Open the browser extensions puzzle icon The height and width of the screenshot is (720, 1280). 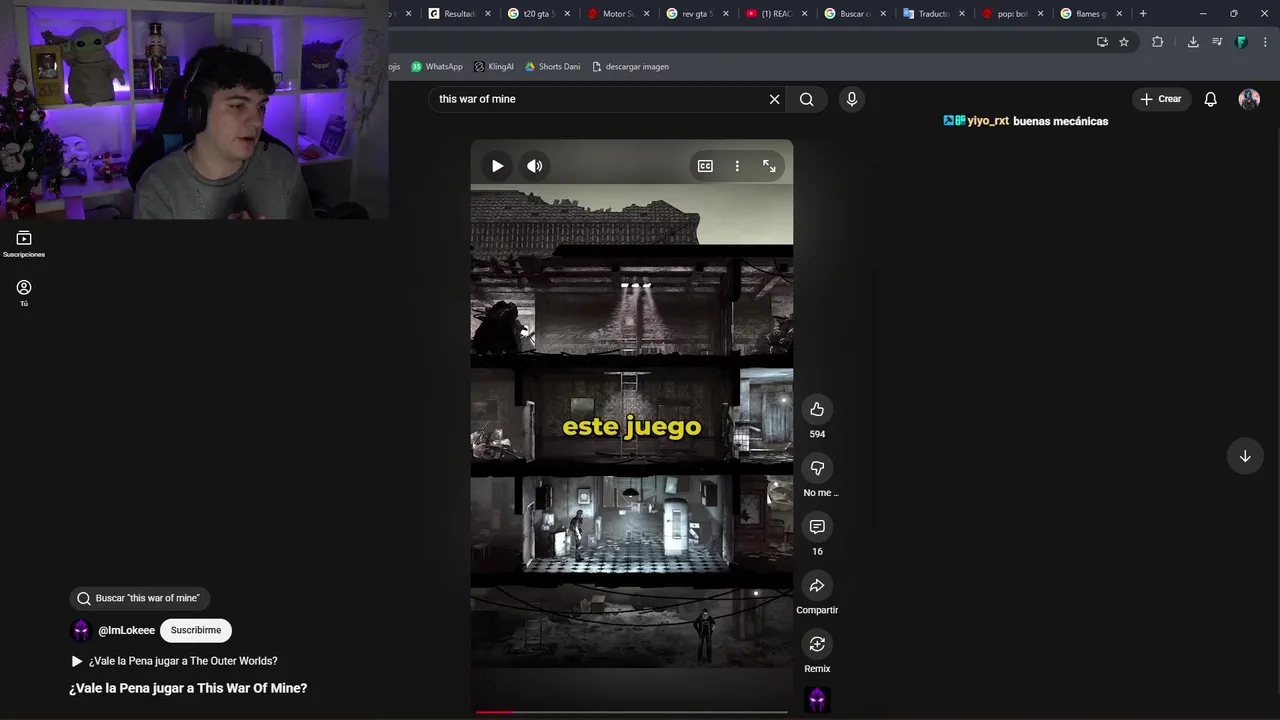pos(1158,42)
